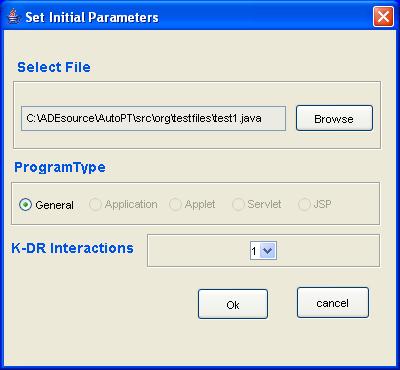The height and width of the screenshot is (370, 400).
Task: Pick the Applet radio option
Action: click(x=175, y=204)
